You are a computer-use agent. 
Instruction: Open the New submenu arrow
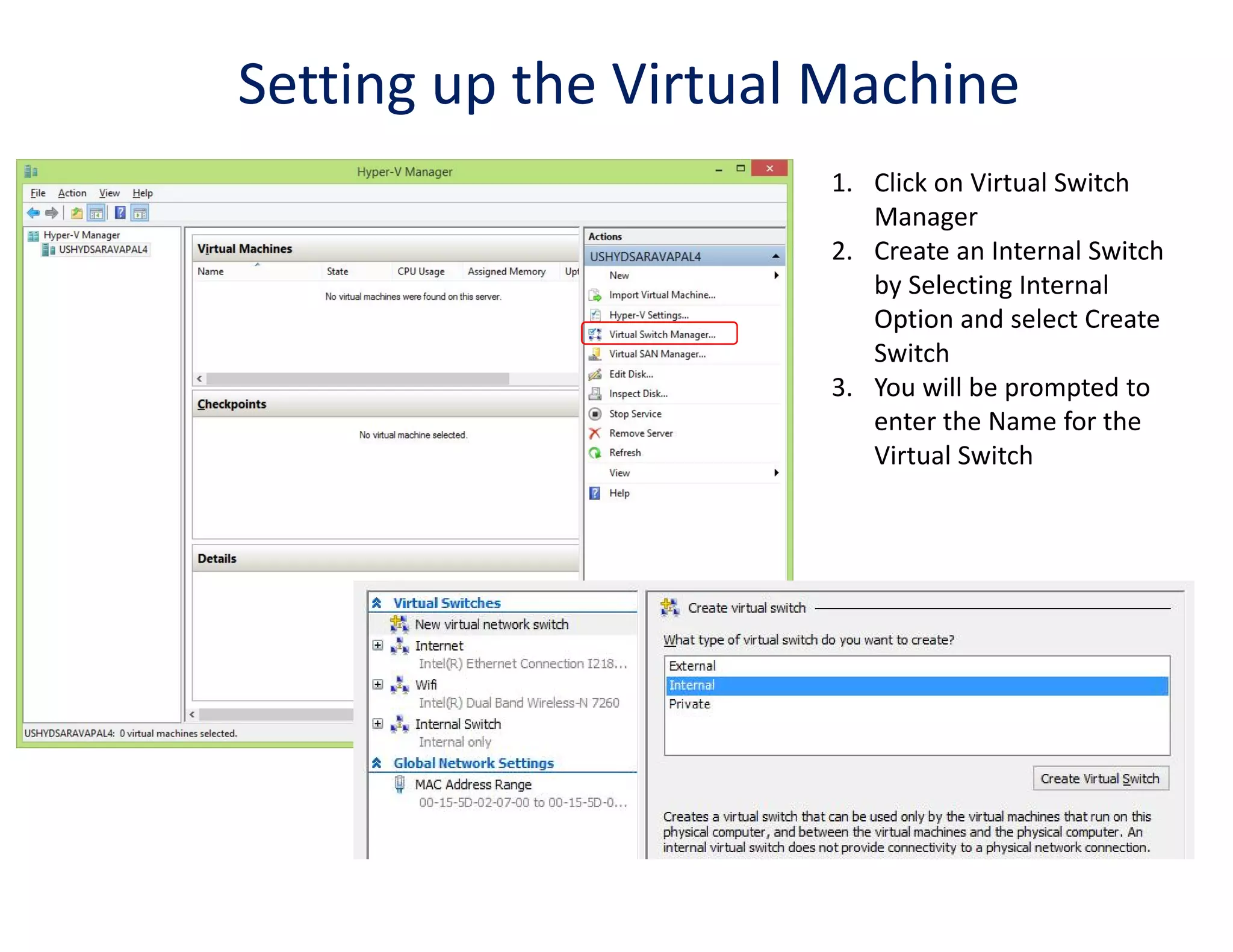777,275
